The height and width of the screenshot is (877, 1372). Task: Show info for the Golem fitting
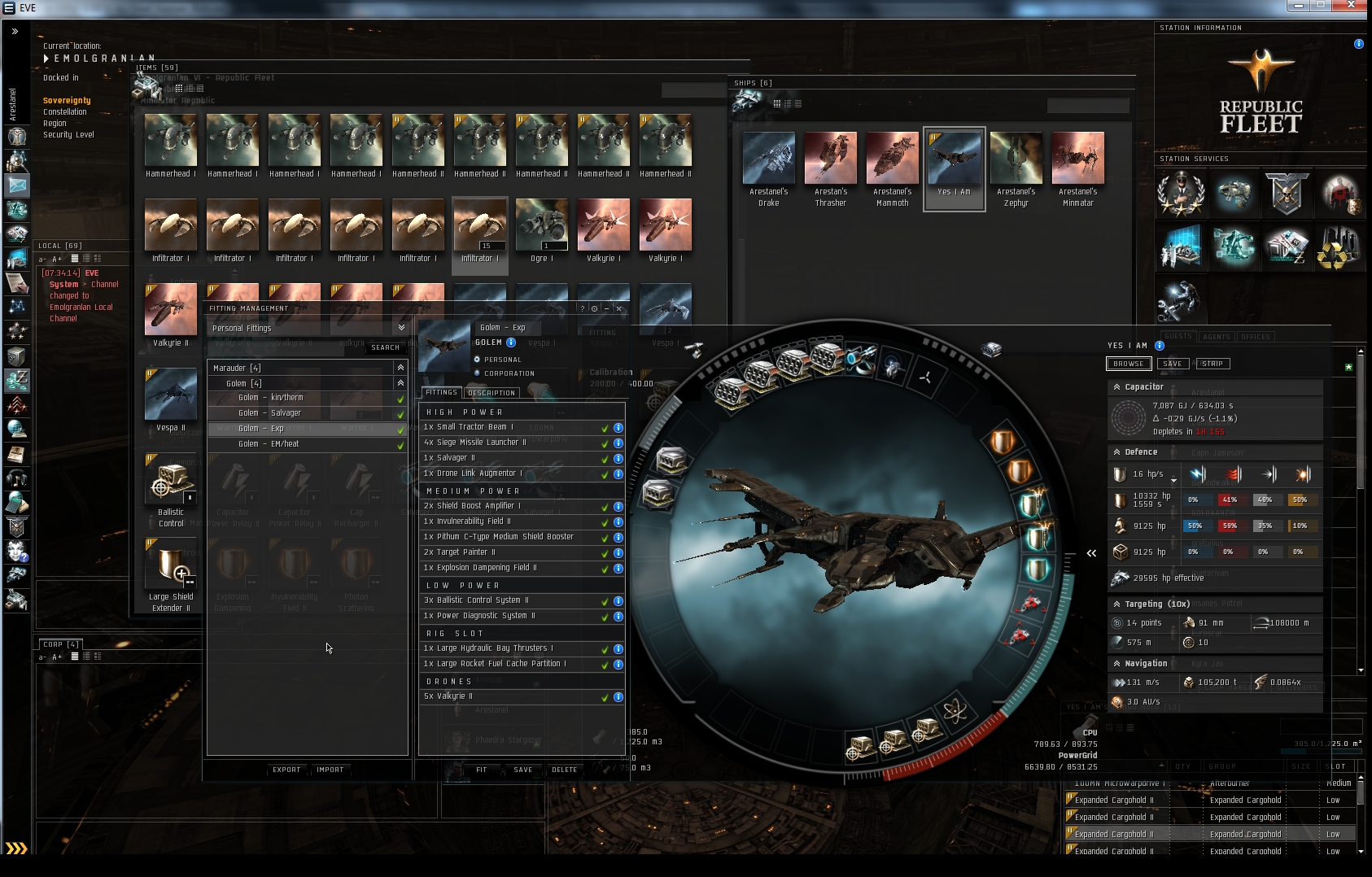pyautogui.click(x=511, y=343)
